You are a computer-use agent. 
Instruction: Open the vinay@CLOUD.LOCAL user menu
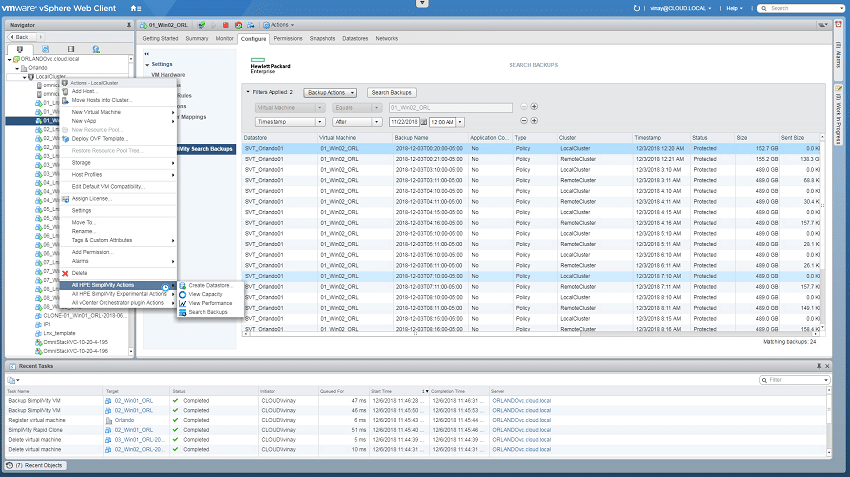(680, 8)
